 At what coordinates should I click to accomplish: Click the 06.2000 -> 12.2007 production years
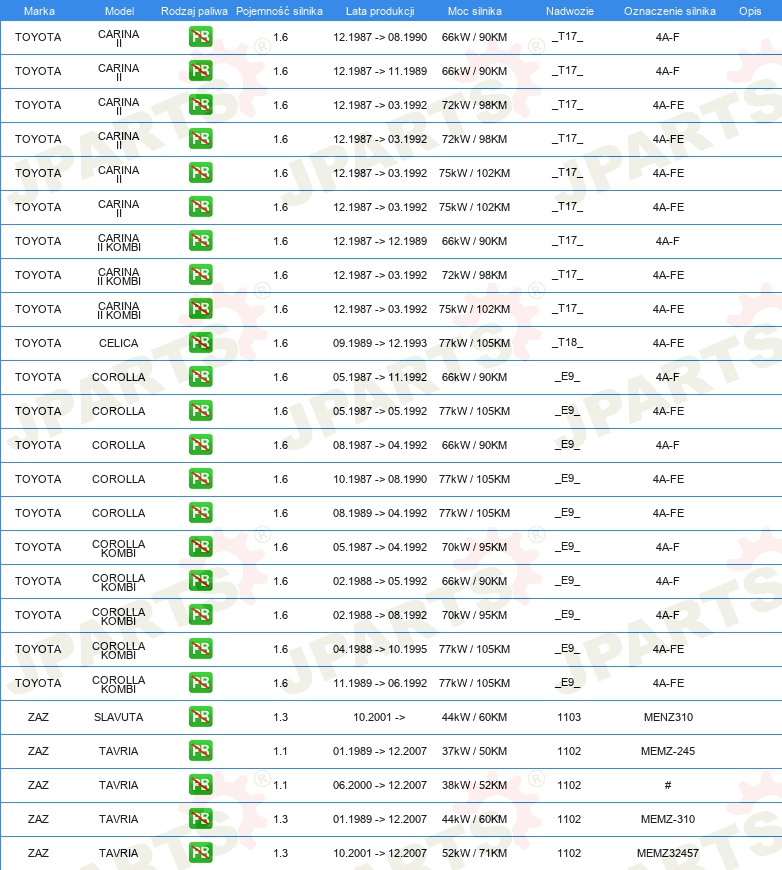[x=380, y=785]
